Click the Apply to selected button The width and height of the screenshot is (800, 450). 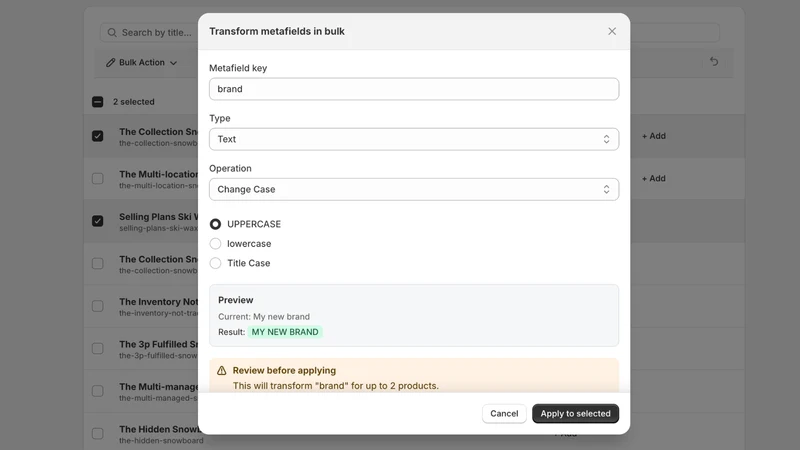576,413
